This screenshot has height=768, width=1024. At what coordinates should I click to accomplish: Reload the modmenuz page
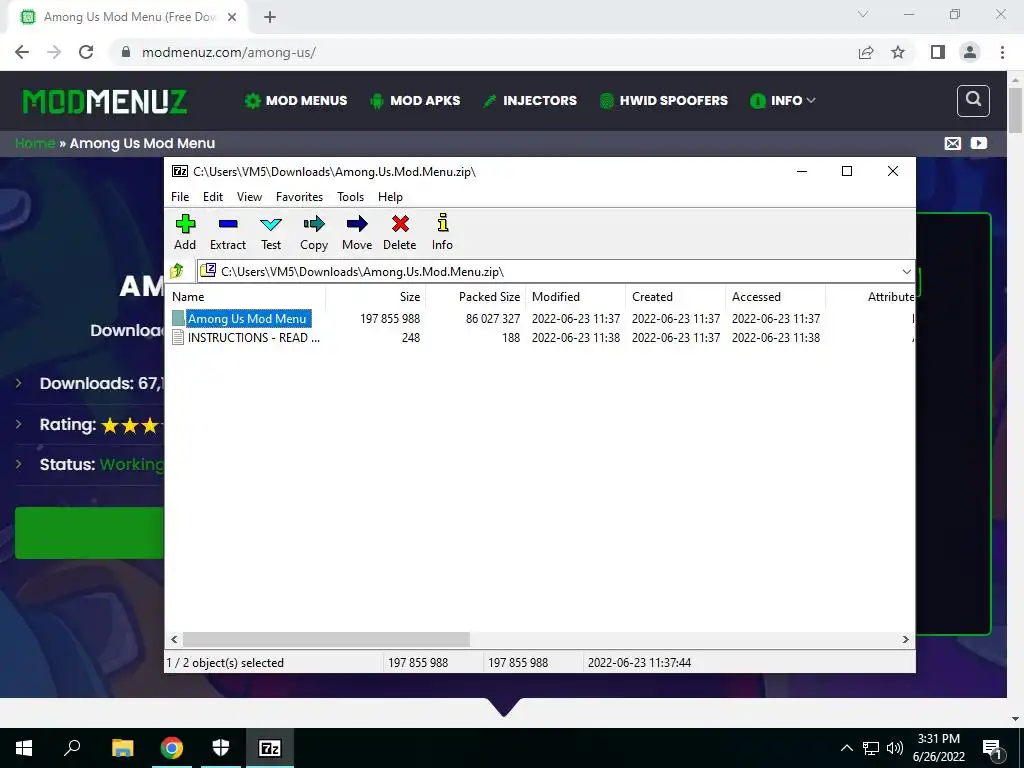coord(86,52)
